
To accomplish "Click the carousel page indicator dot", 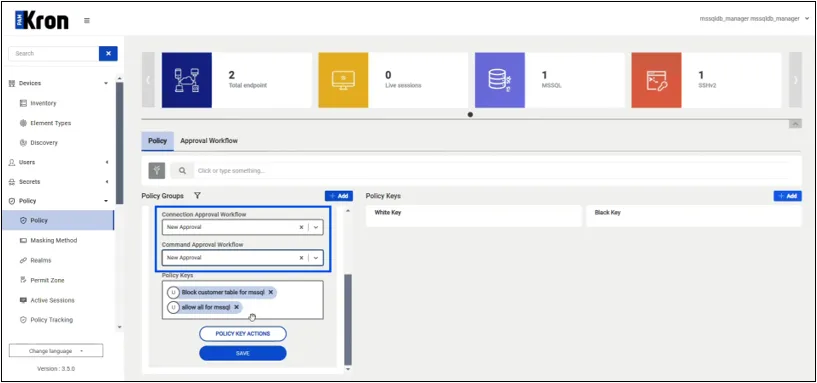I will [471, 115].
